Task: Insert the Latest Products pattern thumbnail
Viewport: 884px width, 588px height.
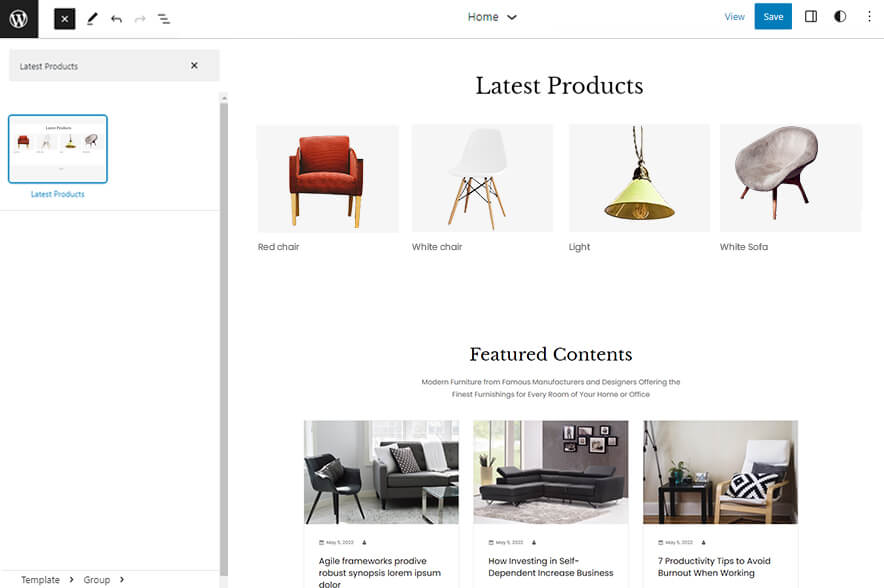Action: coord(58,149)
